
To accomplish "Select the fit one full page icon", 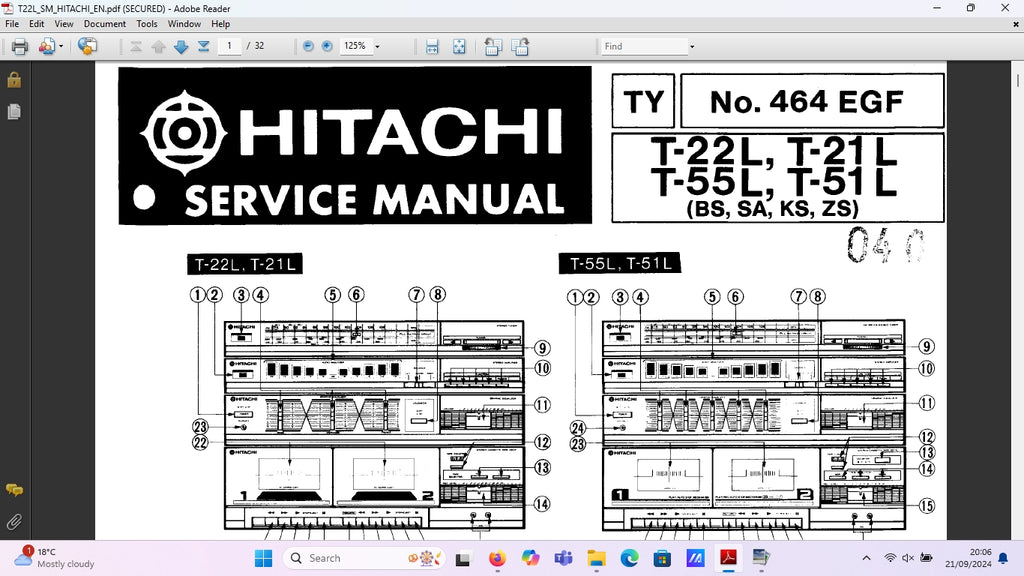I will point(459,46).
